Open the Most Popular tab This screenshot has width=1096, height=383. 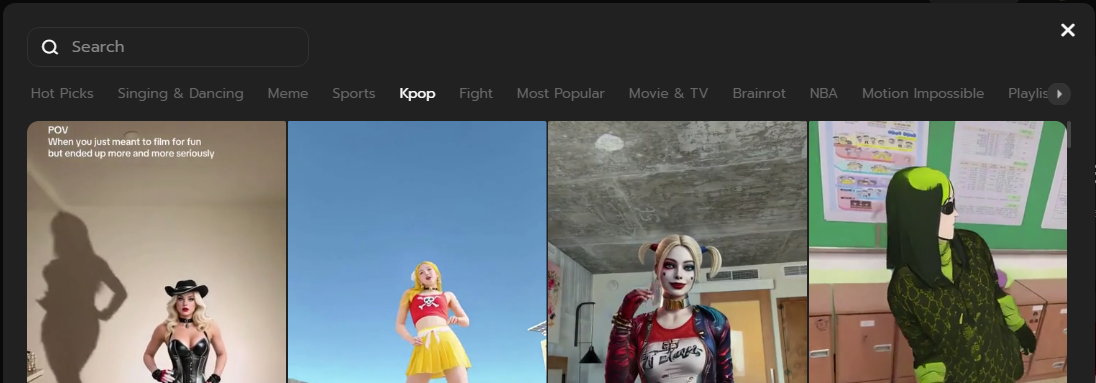coord(561,93)
